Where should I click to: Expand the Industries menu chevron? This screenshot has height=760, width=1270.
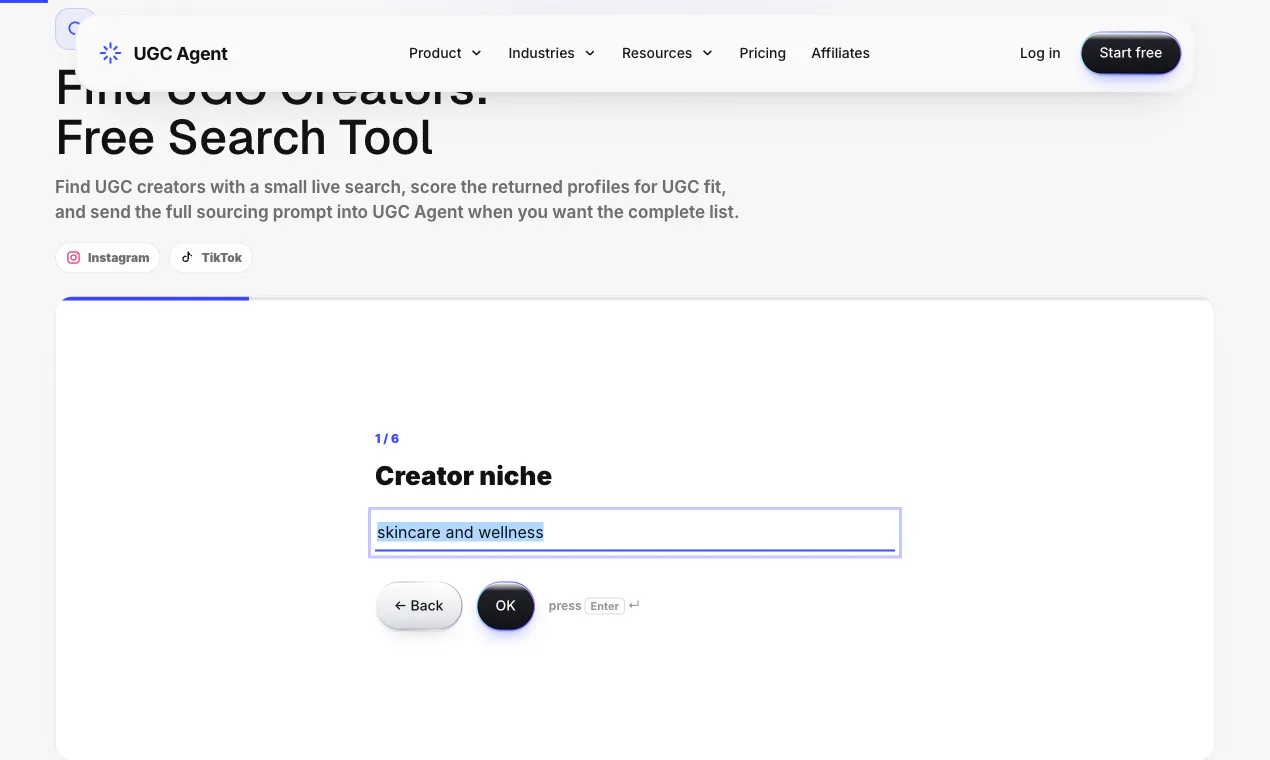[590, 53]
